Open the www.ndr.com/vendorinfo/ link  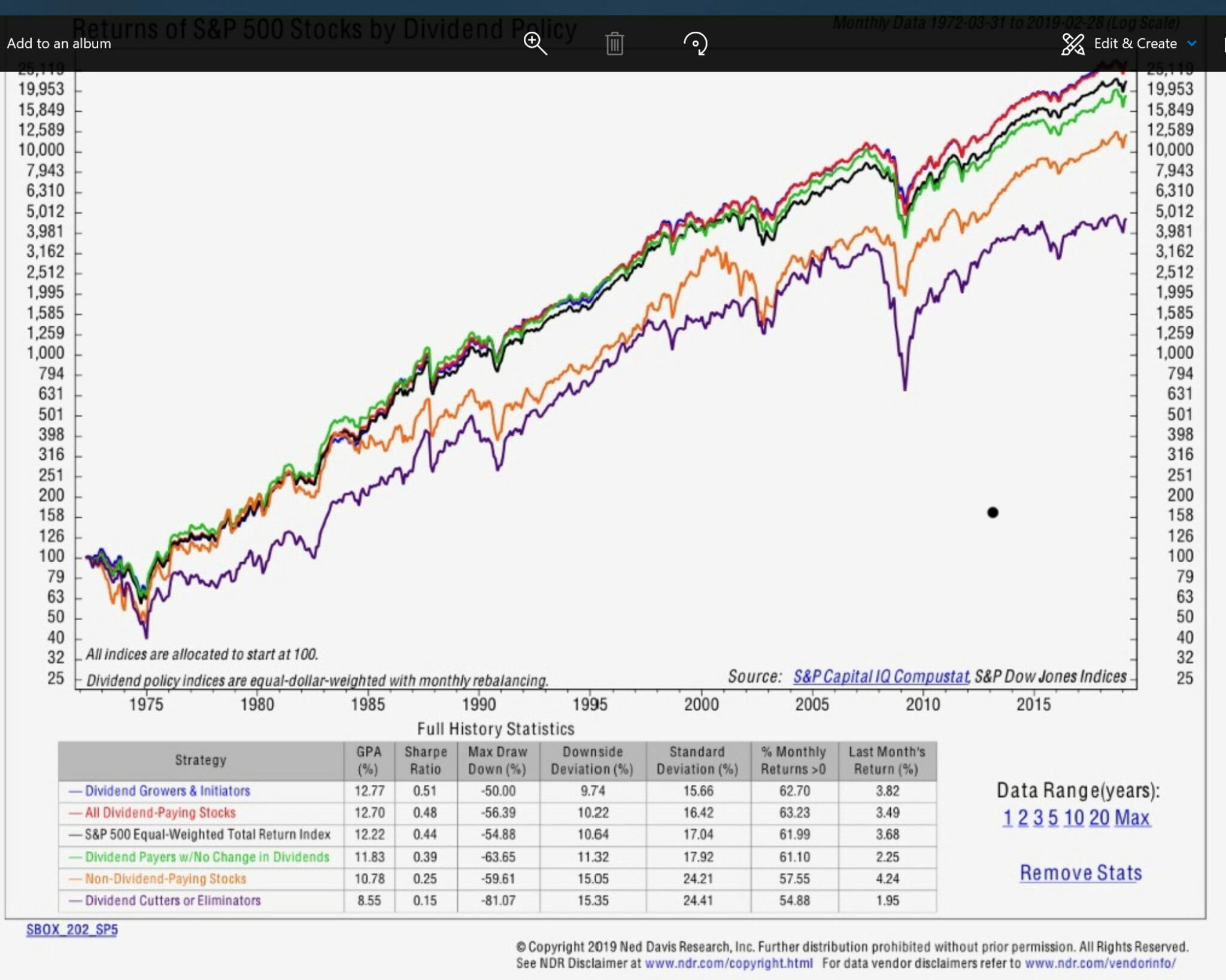coord(1100,963)
